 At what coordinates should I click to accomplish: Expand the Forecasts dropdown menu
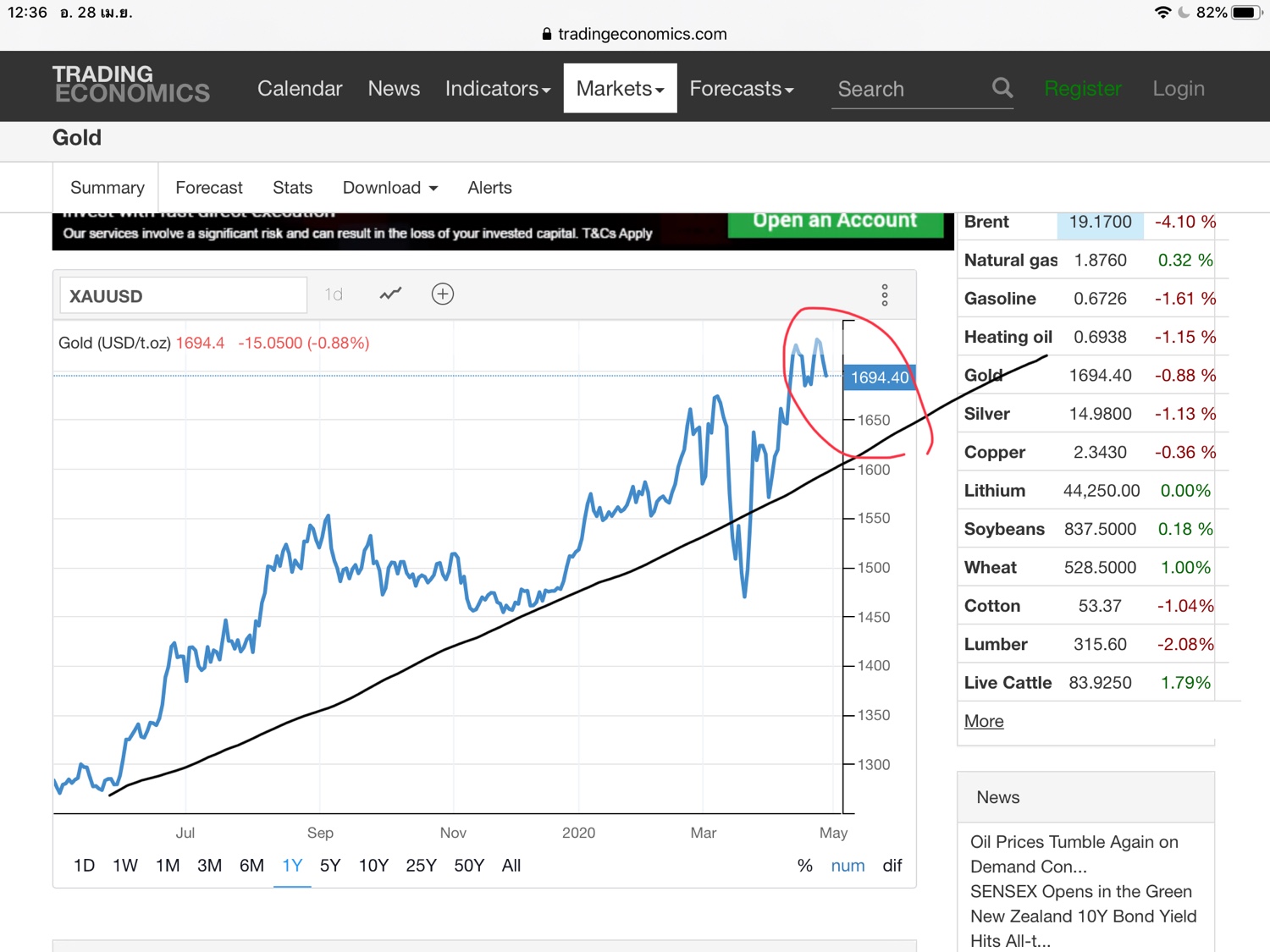tap(742, 89)
